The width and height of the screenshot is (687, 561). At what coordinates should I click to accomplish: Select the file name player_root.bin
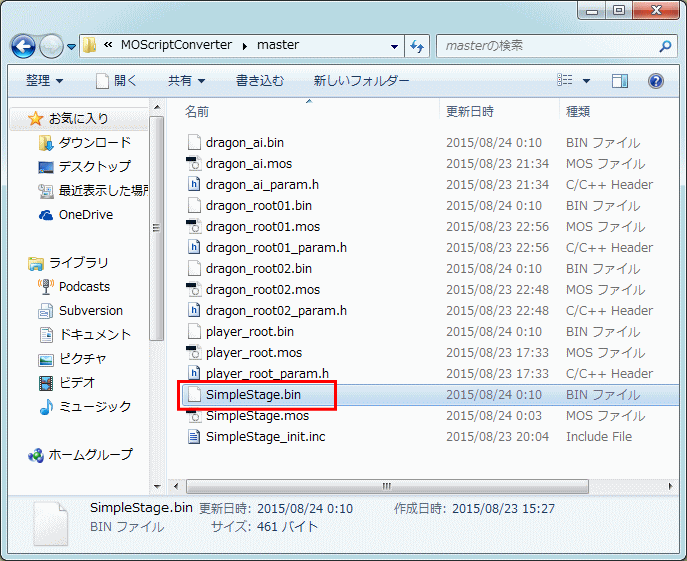250,332
